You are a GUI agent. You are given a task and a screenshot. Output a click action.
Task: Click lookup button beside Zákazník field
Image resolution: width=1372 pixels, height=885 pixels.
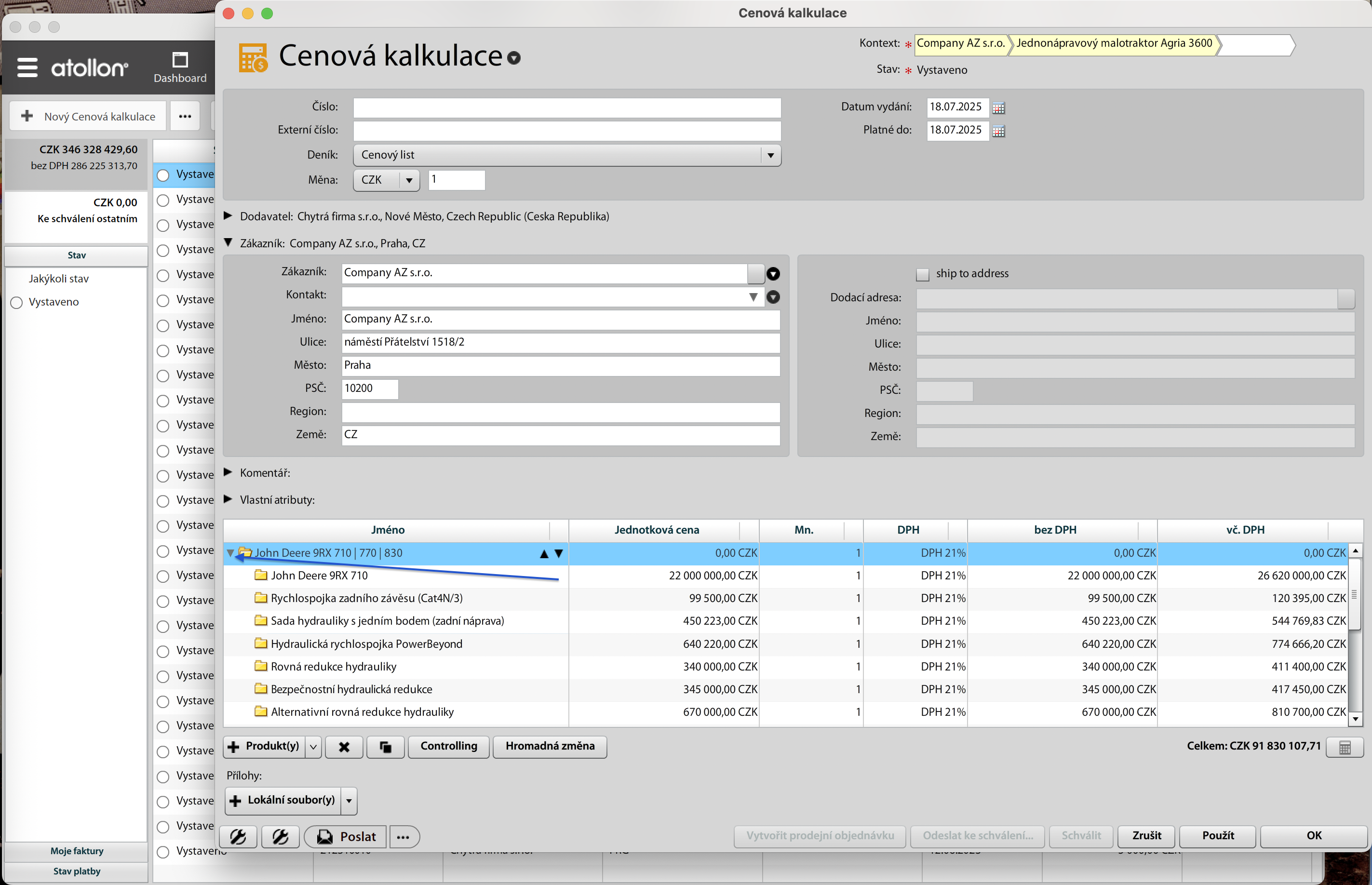(755, 273)
